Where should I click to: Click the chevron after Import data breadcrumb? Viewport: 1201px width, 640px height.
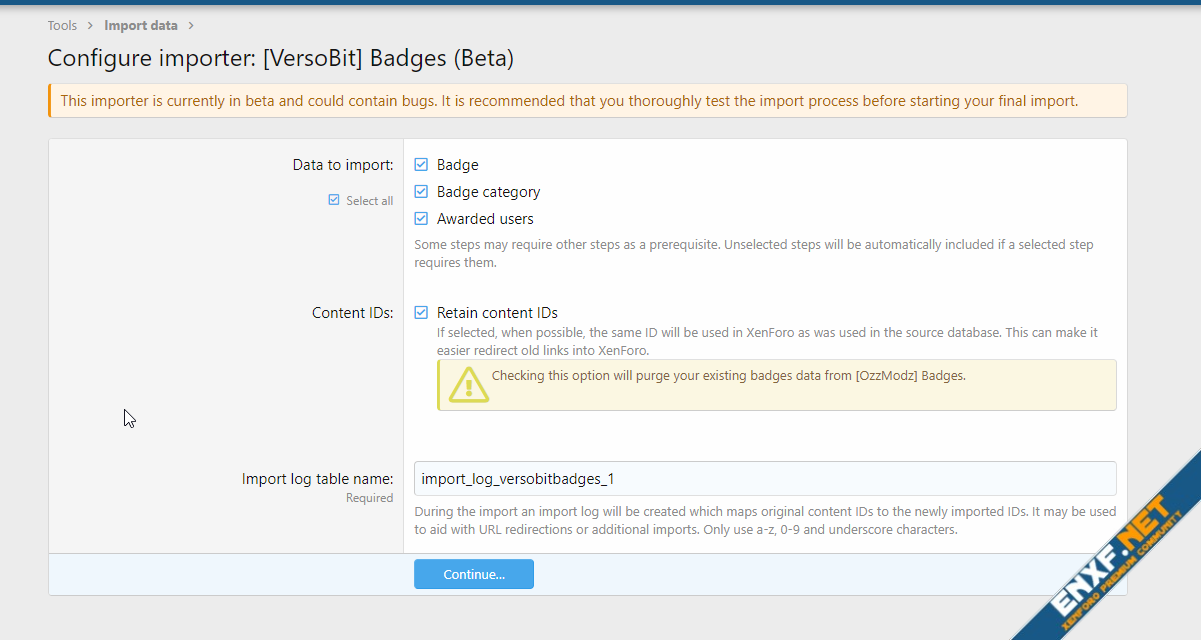(191, 26)
